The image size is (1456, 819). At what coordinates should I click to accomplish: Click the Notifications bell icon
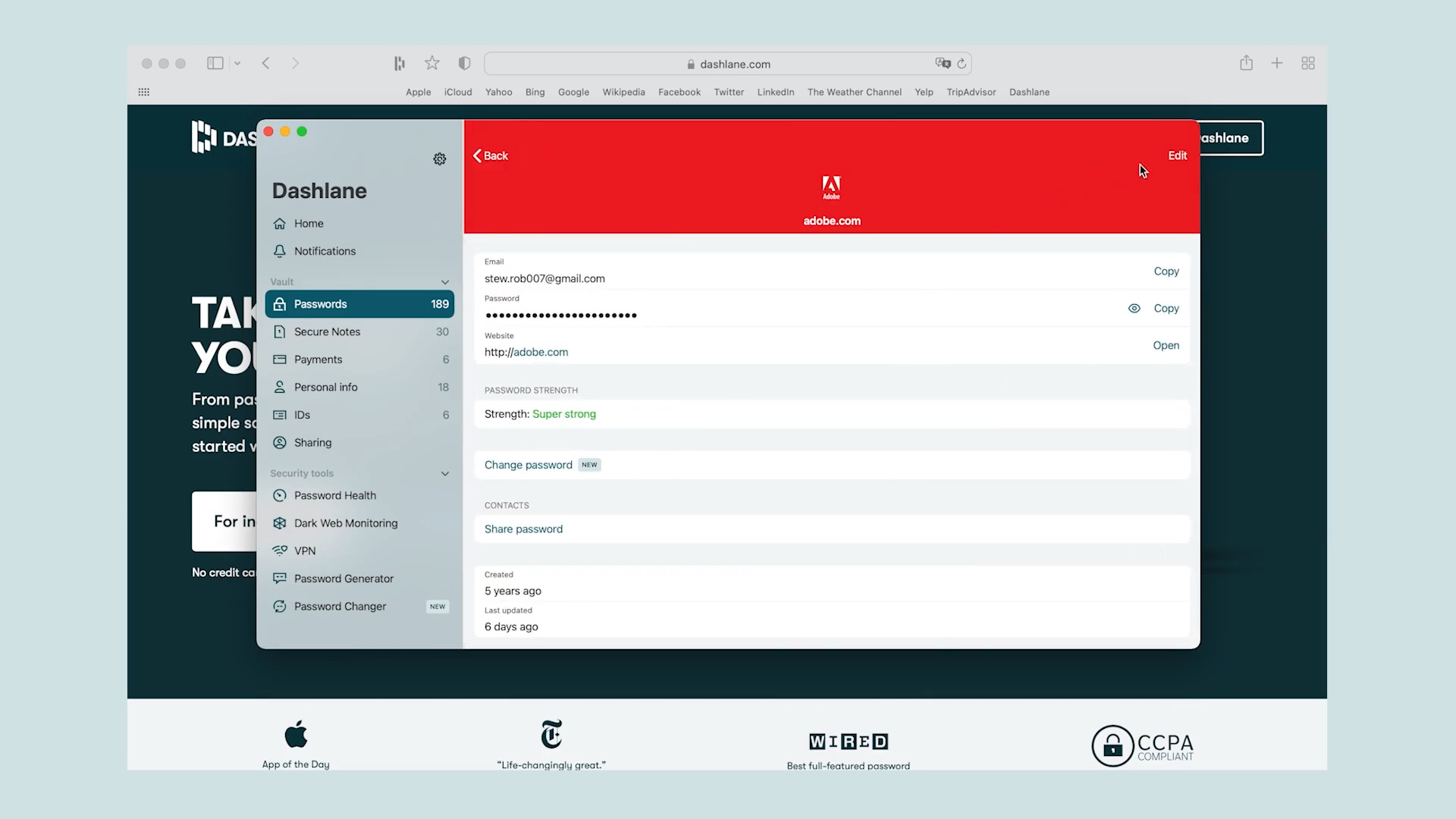pos(280,251)
